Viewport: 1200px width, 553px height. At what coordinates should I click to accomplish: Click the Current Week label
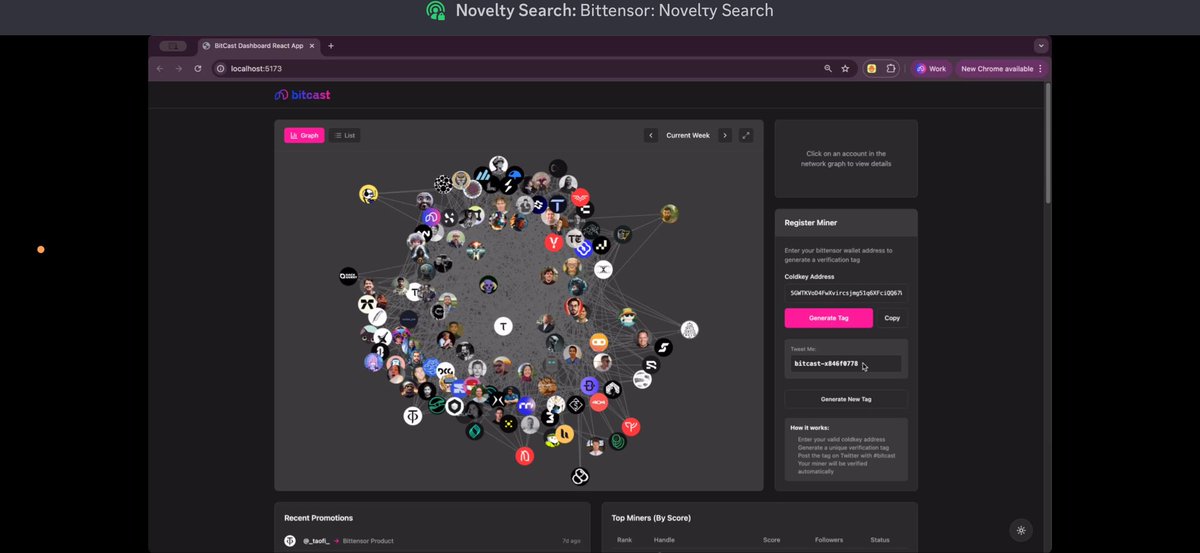pos(688,135)
